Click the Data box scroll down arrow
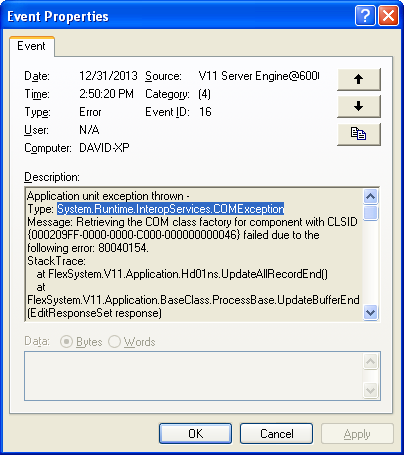The width and height of the screenshot is (404, 455). pos(371,390)
